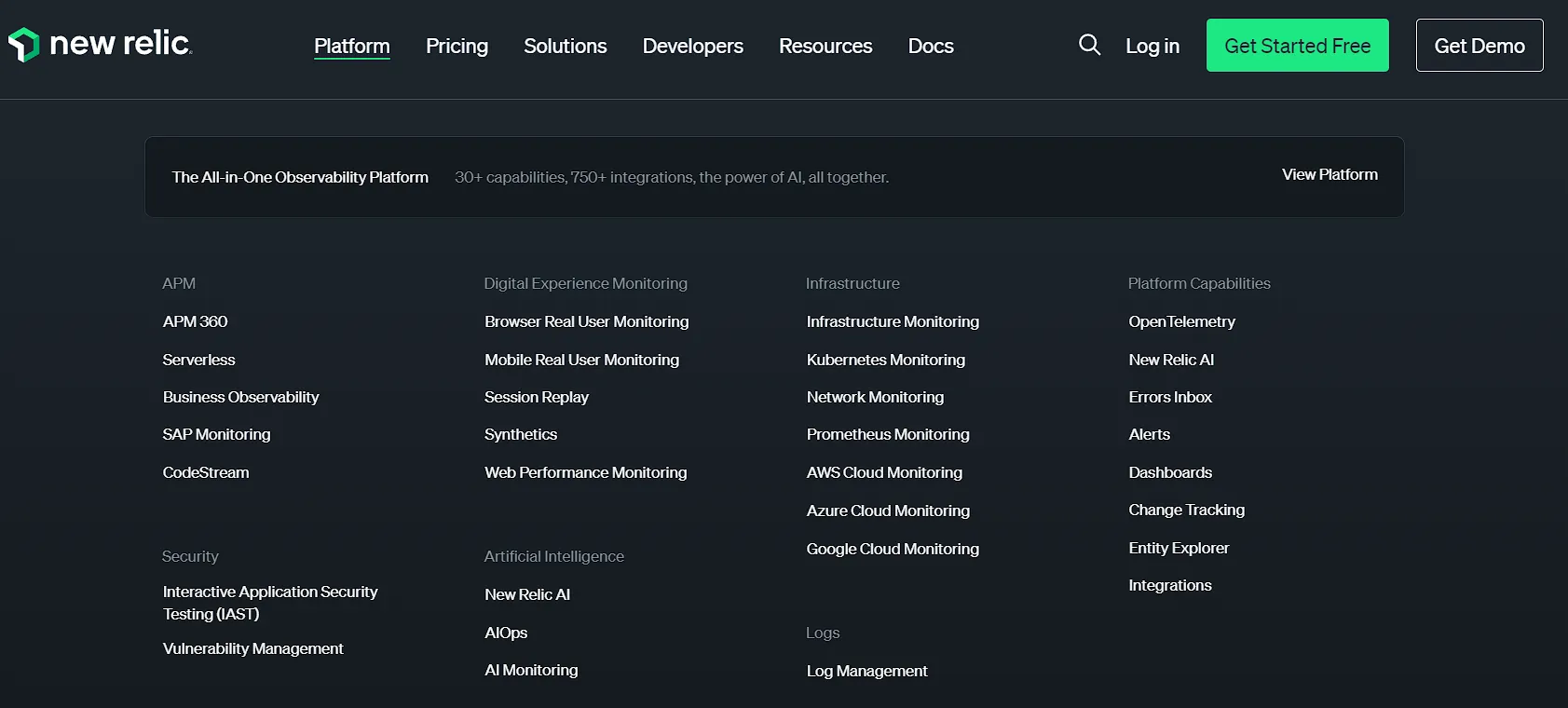Go to the Pricing menu item
The height and width of the screenshot is (708, 1568).
pyautogui.click(x=457, y=46)
